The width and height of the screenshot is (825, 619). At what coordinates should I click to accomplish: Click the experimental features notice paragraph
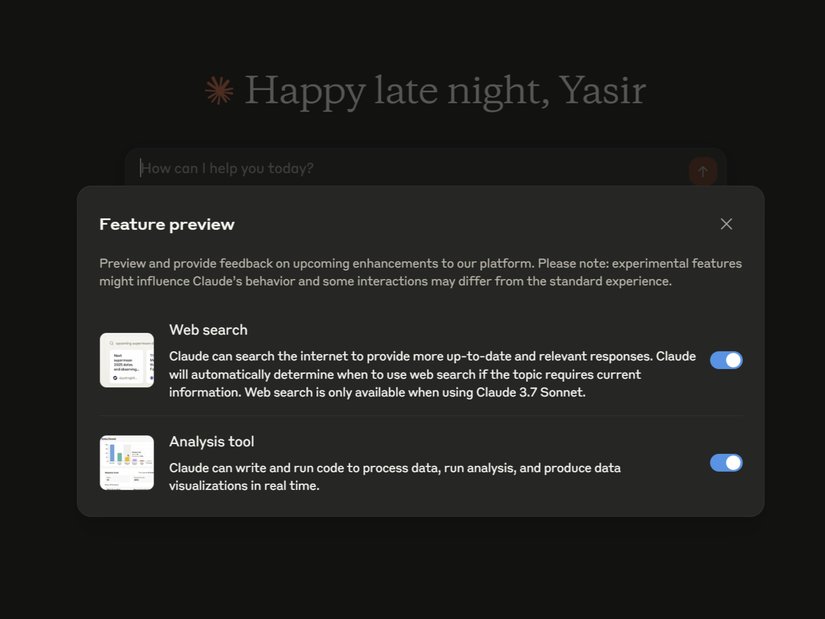pos(420,272)
